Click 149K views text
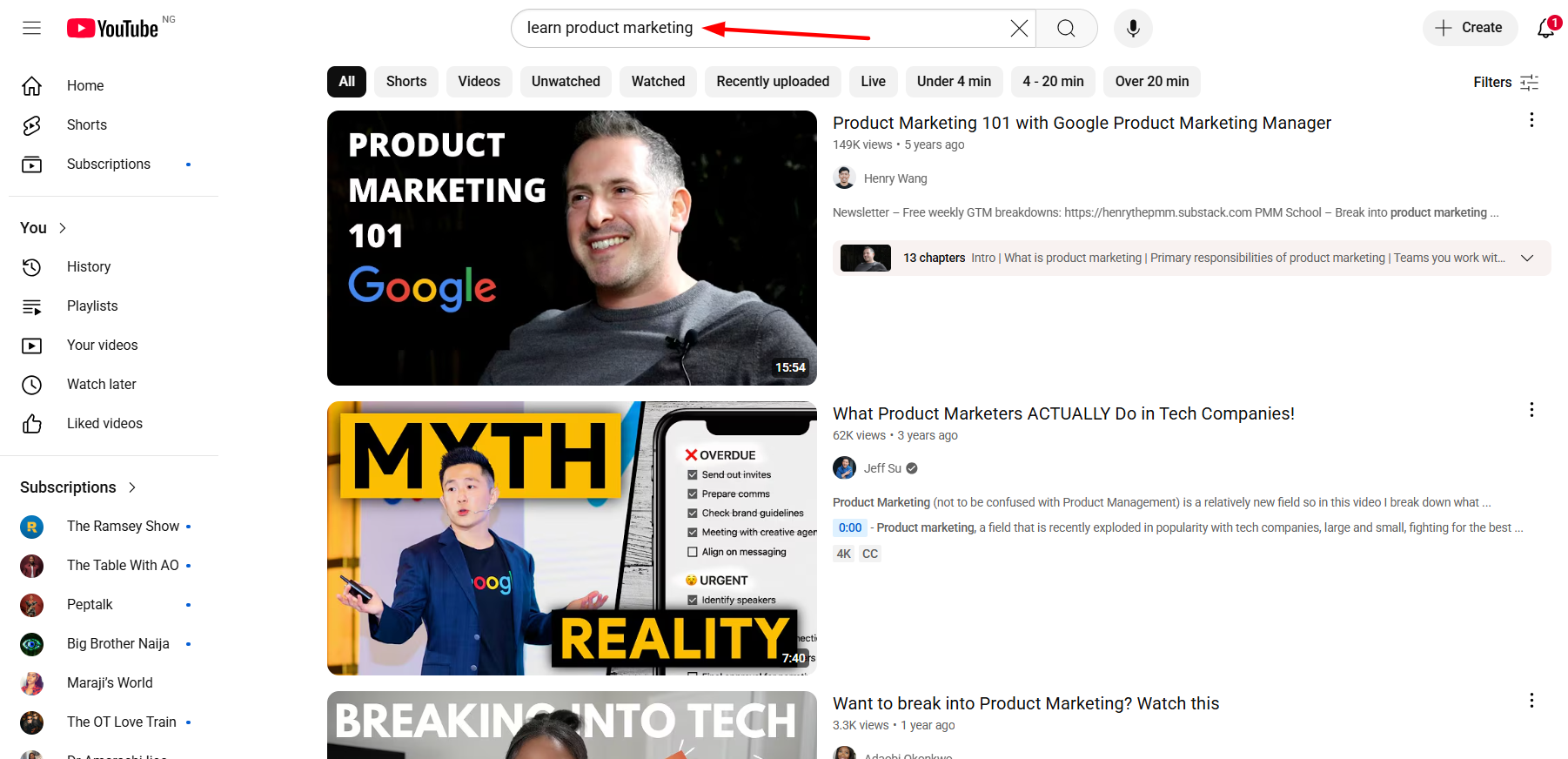The width and height of the screenshot is (1568, 759). (862, 145)
